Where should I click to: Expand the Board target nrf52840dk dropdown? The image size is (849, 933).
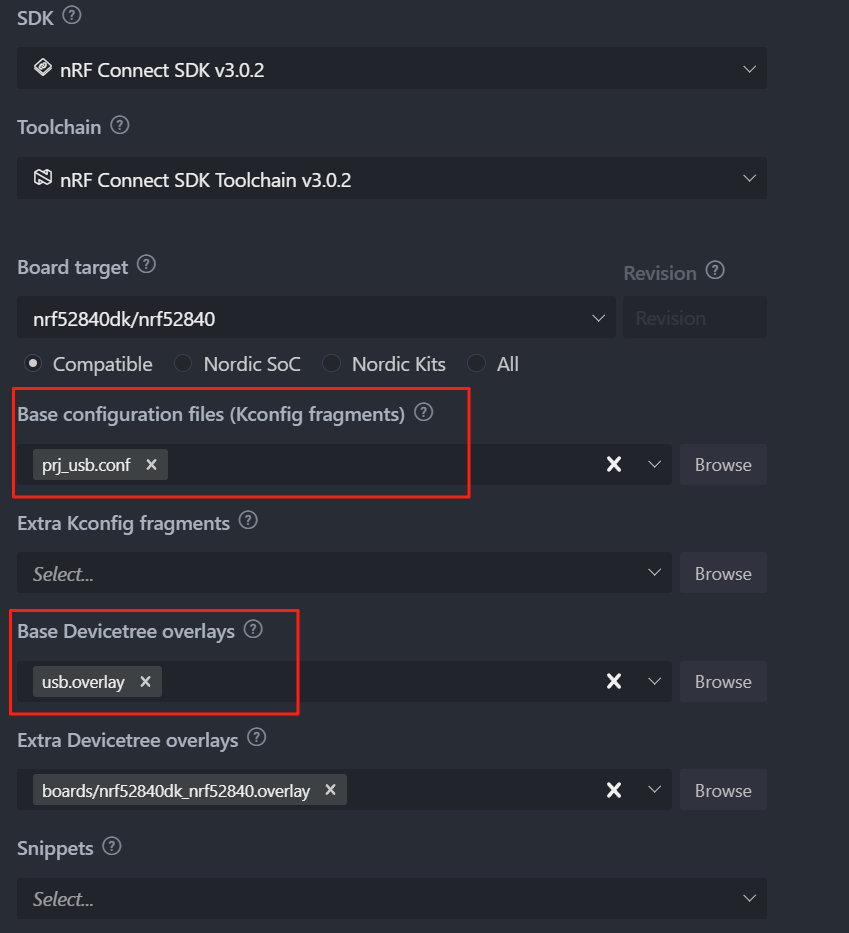(317, 318)
